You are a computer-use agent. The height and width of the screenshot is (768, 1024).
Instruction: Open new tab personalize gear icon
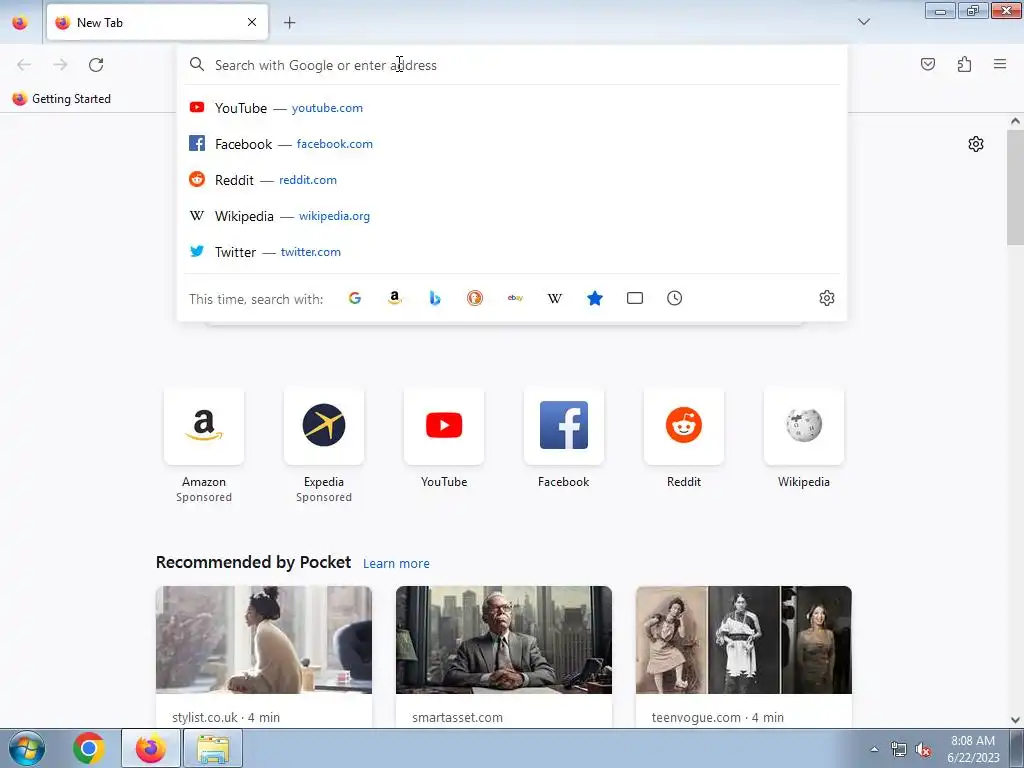click(976, 144)
